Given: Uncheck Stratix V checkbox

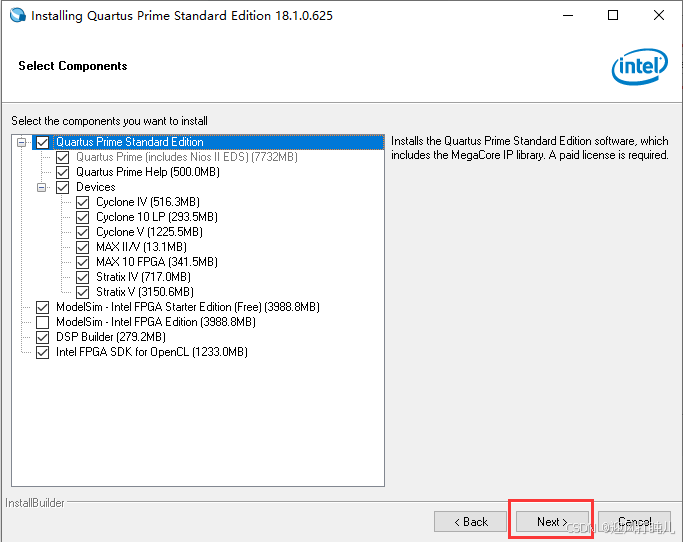Looking at the screenshot, I should click(82, 292).
